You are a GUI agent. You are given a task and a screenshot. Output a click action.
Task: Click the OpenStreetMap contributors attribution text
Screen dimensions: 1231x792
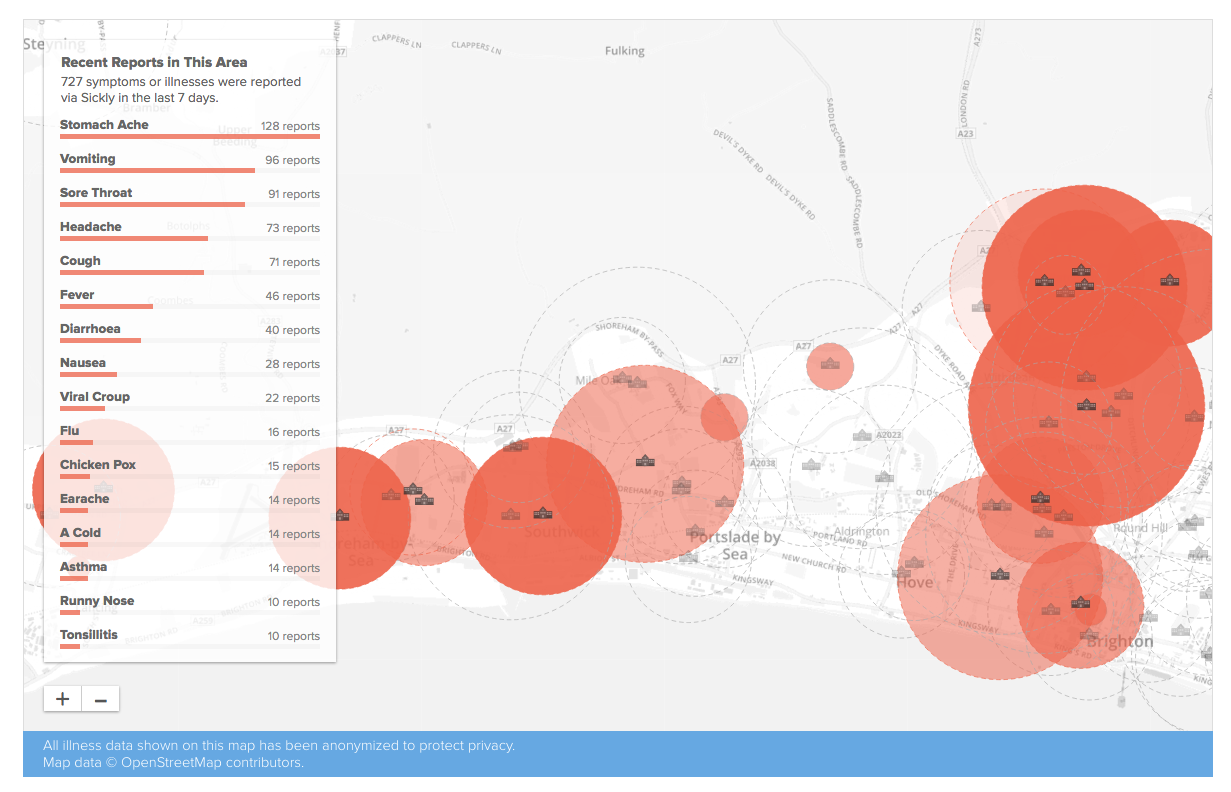[212, 763]
